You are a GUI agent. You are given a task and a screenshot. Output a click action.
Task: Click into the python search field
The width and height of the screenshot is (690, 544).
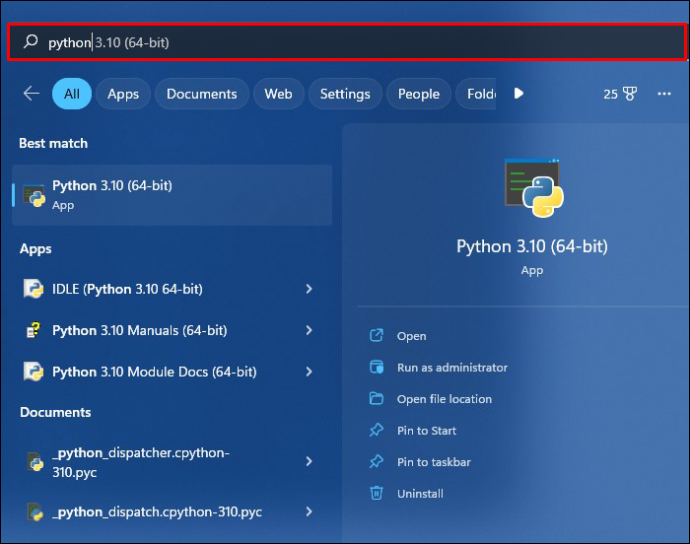(x=347, y=42)
